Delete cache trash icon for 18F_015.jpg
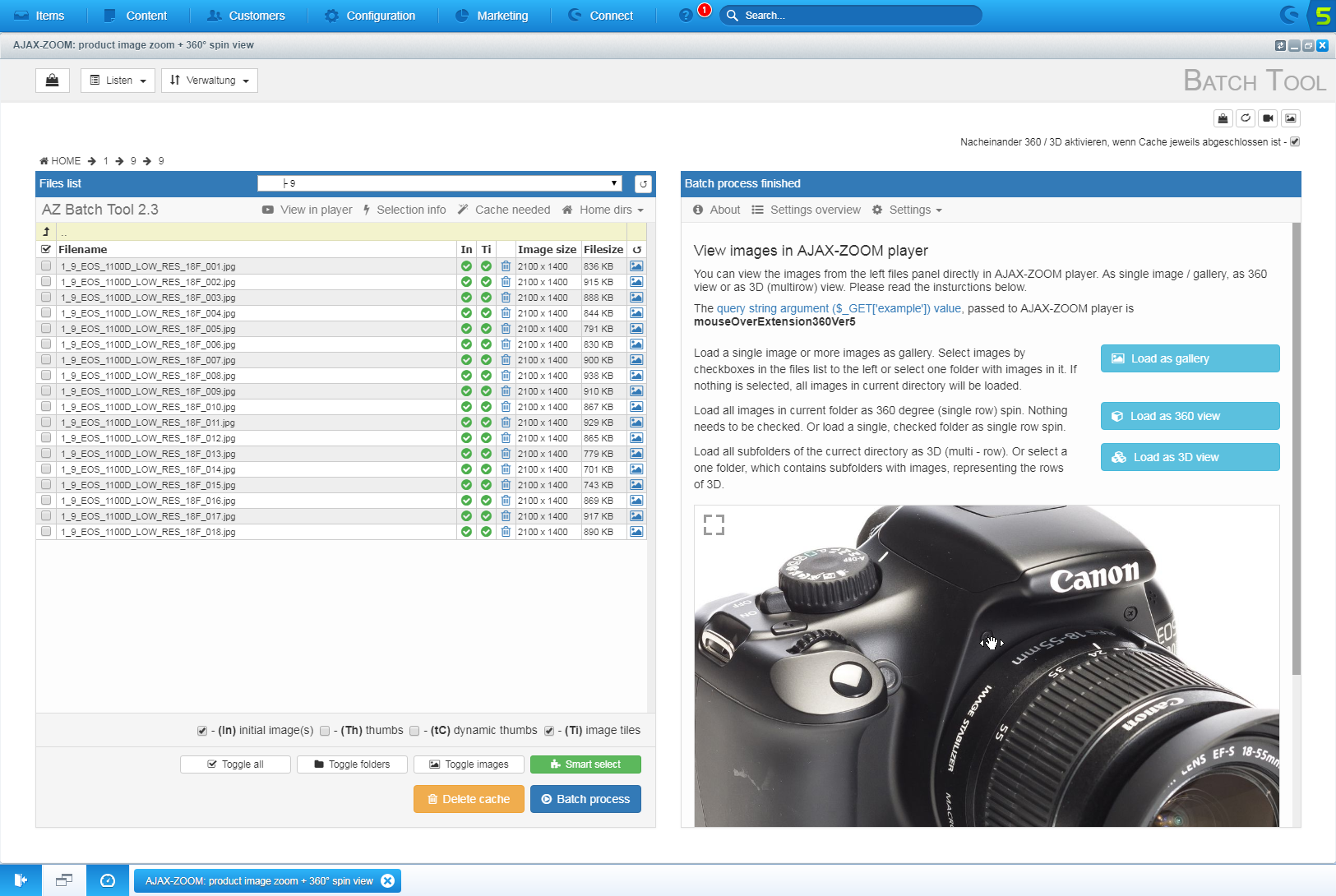Image resolution: width=1336 pixels, height=896 pixels. click(506, 485)
